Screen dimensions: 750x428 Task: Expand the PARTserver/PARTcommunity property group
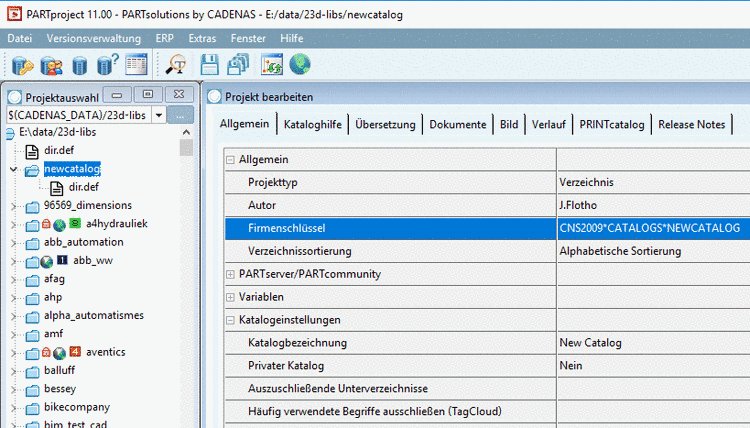pyautogui.click(x=230, y=274)
